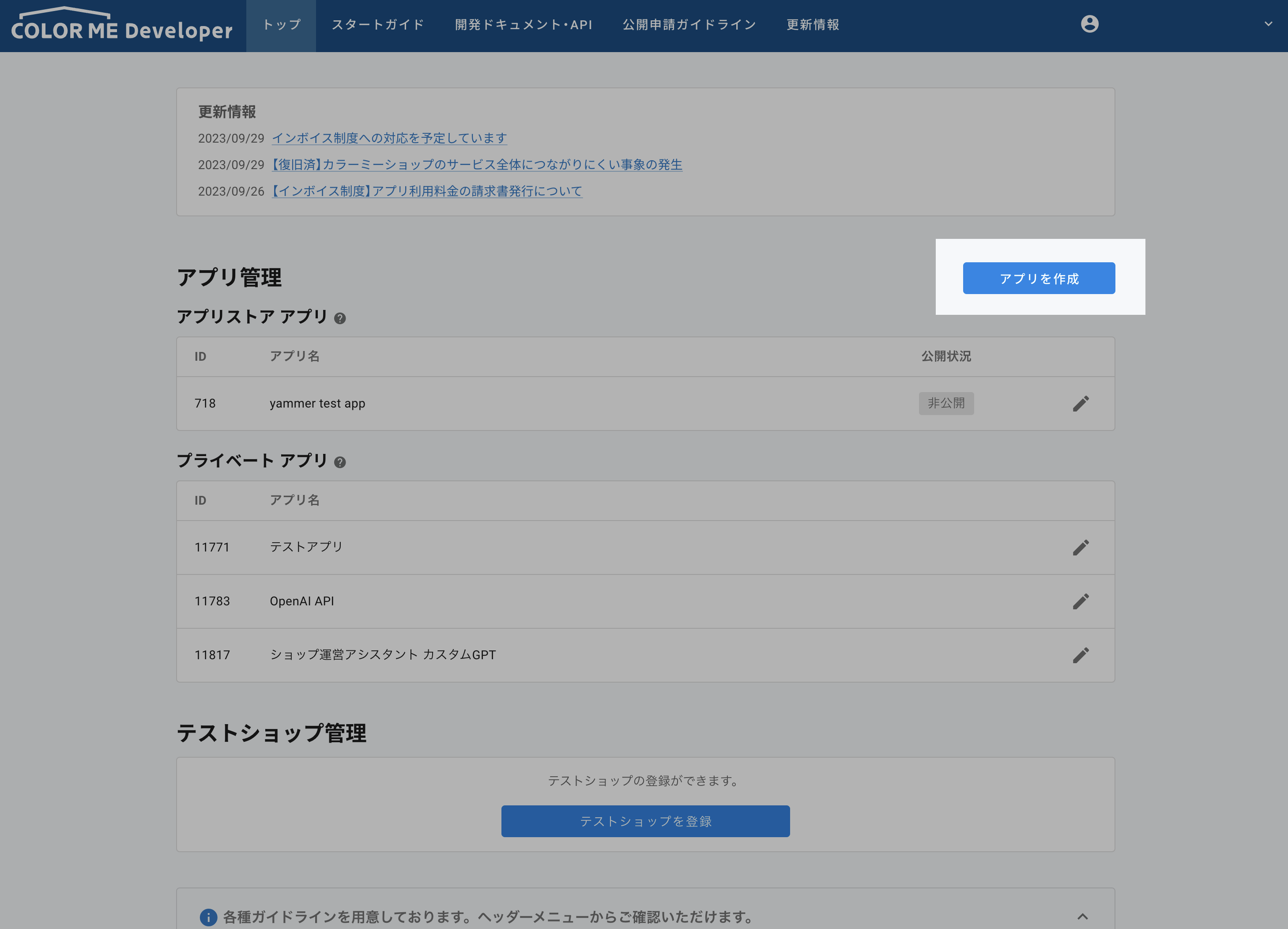The height and width of the screenshot is (929, 1288).
Task: Navigate to 開発ドキュメント・API
Action: pyautogui.click(x=523, y=24)
